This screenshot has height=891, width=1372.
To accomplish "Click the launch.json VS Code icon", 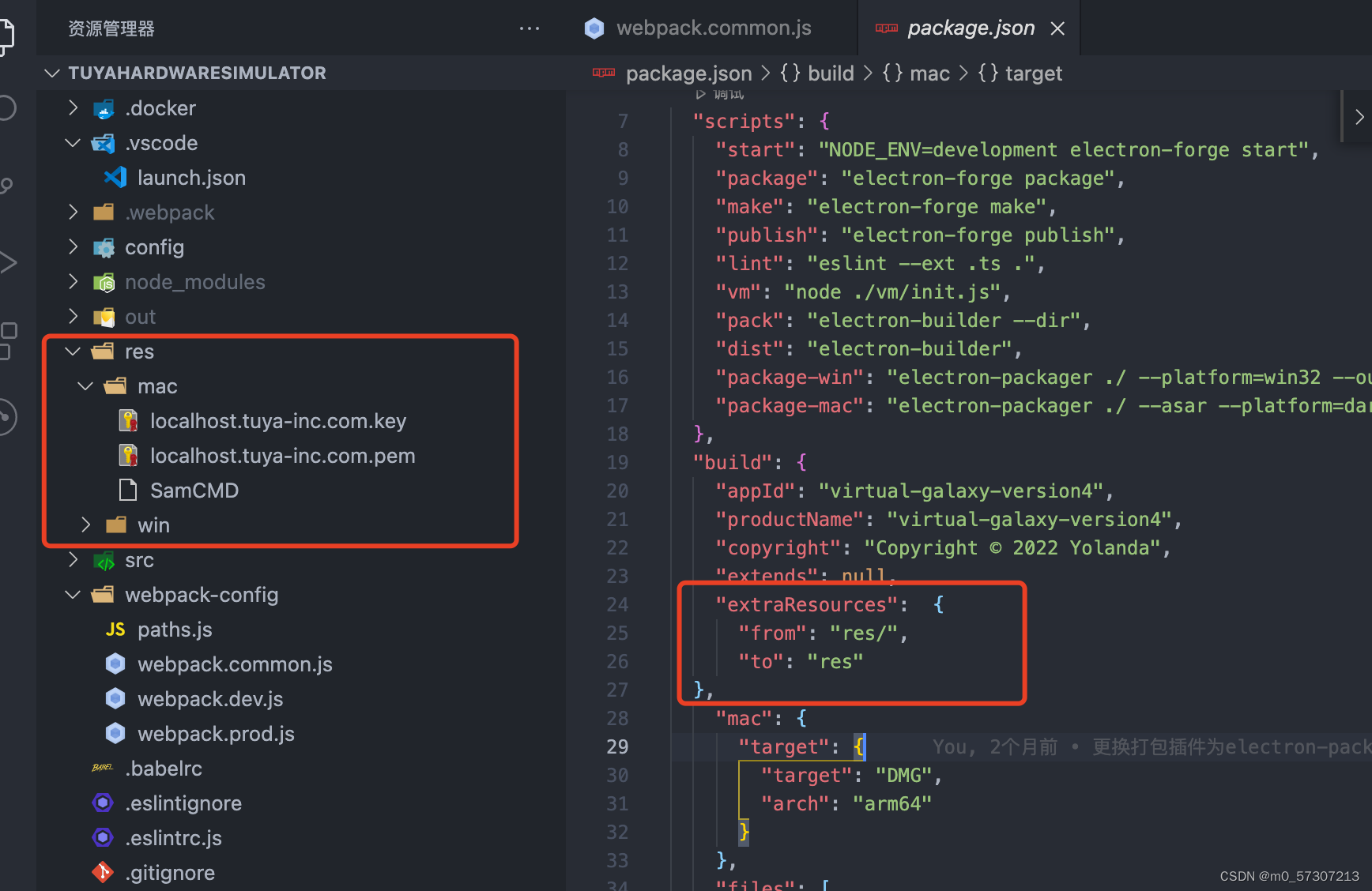I will (x=116, y=177).
